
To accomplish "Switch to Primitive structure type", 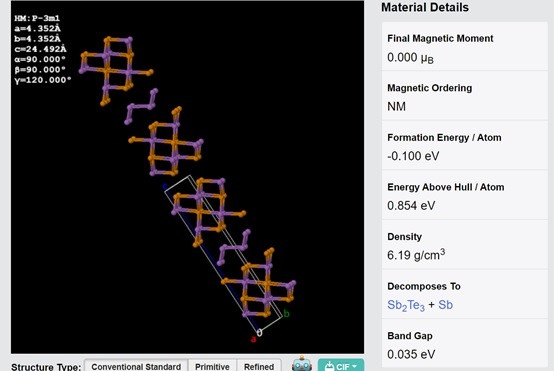I will tap(212, 366).
